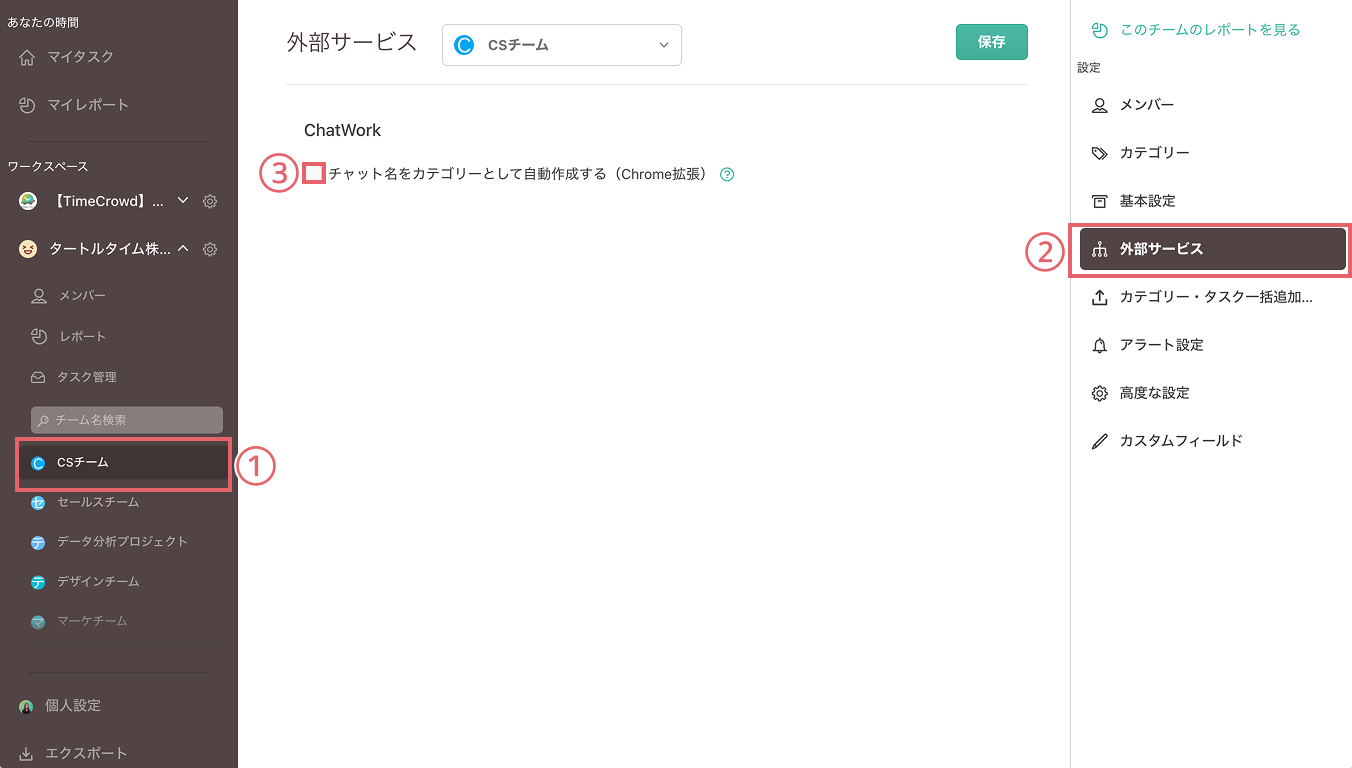Open the help tooltip next to the Chrome拡張 option
The height and width of the screenshot is (768, 1352).
(726, 174)
